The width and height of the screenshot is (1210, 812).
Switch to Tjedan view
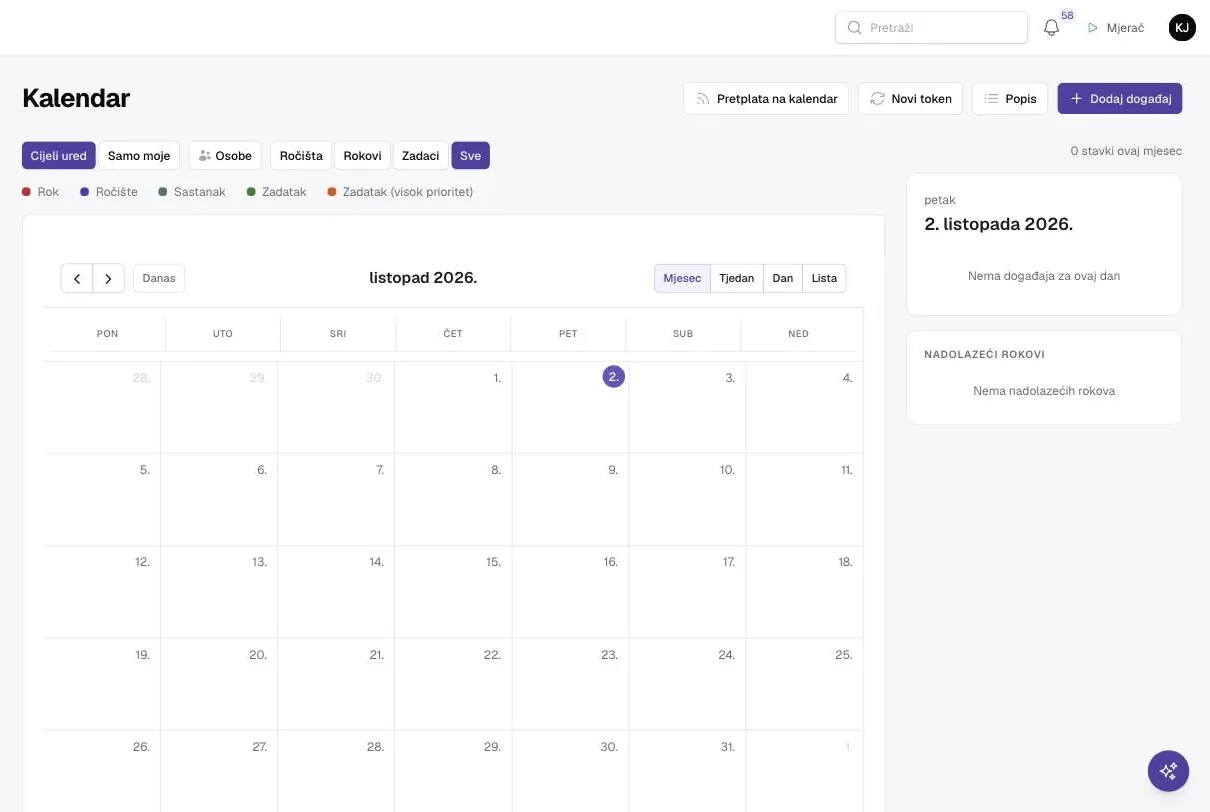pos(737,278)
